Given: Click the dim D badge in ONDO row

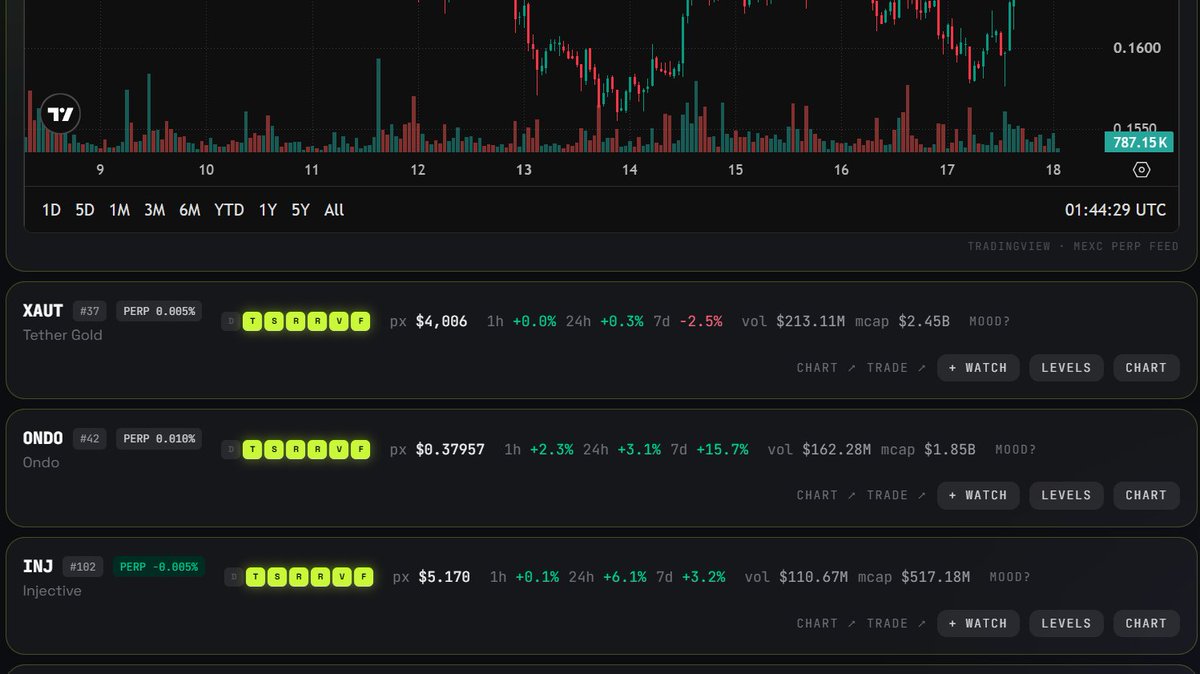Looking at the screenshot, I should [231, 449].
